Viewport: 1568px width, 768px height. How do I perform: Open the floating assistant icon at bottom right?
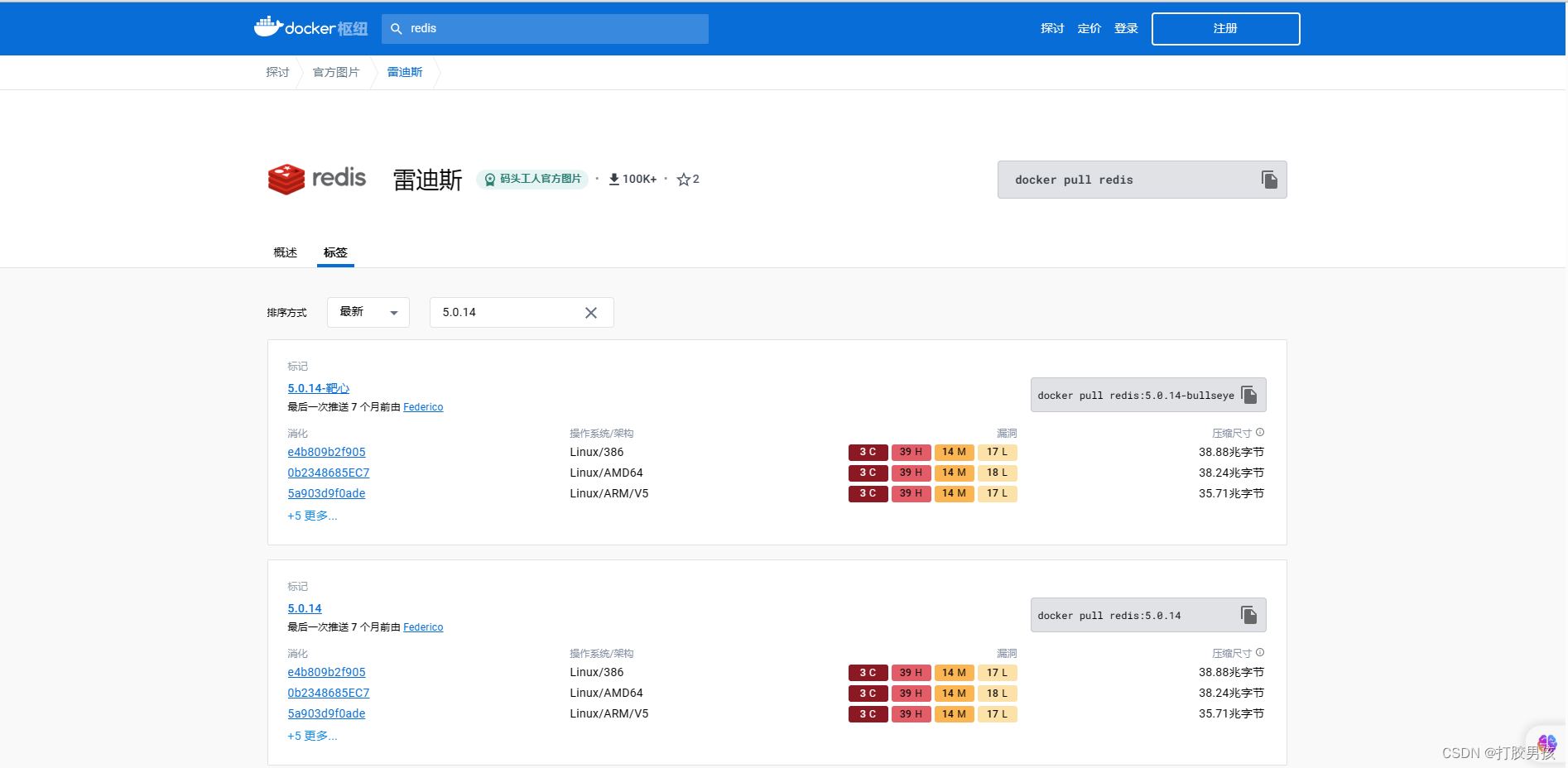click(x=1546, y=742)
